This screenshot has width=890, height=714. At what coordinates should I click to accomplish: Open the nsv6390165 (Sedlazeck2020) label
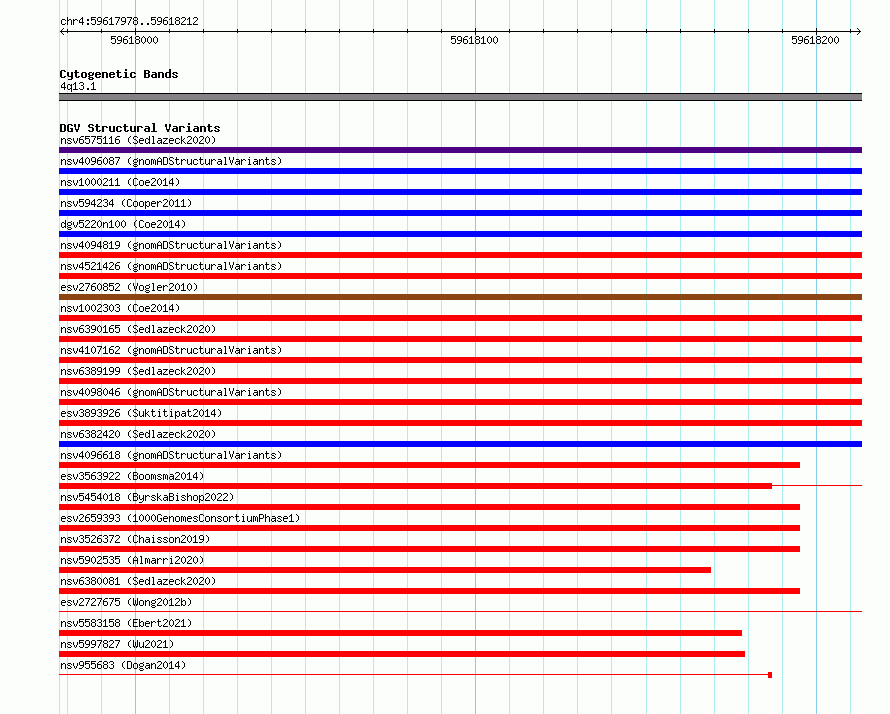pos(138,329)
